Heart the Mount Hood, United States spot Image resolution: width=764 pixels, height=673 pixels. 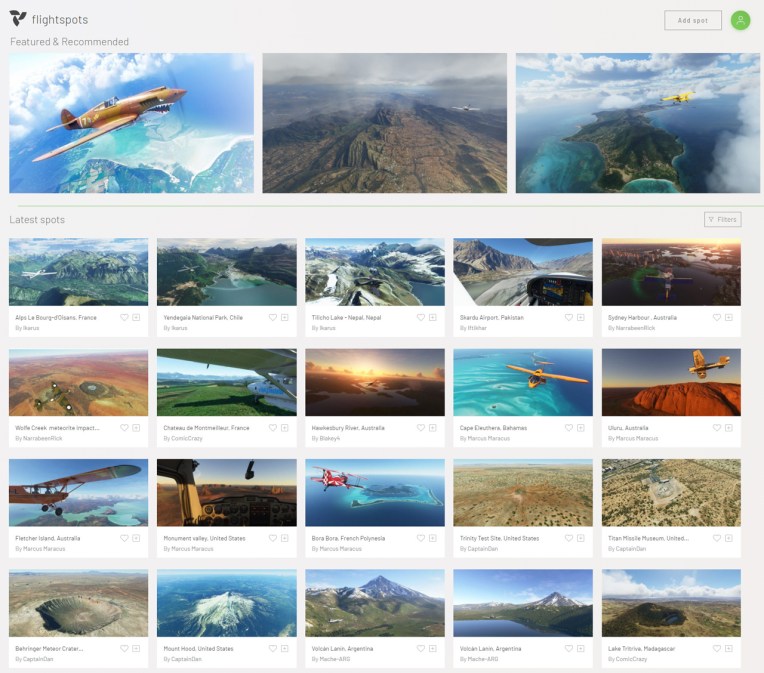pos(273,648)
